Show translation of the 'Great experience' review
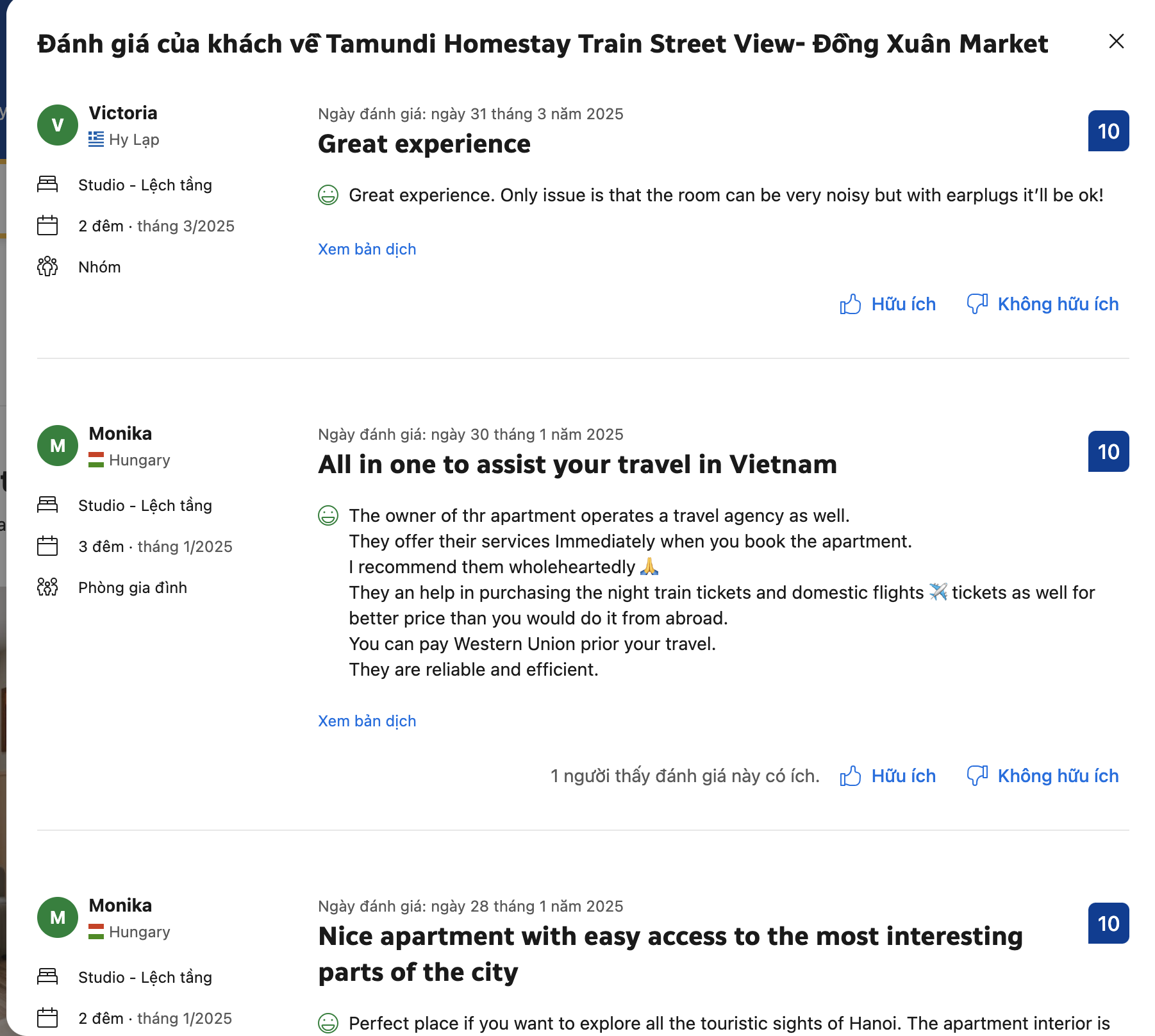 367,249
